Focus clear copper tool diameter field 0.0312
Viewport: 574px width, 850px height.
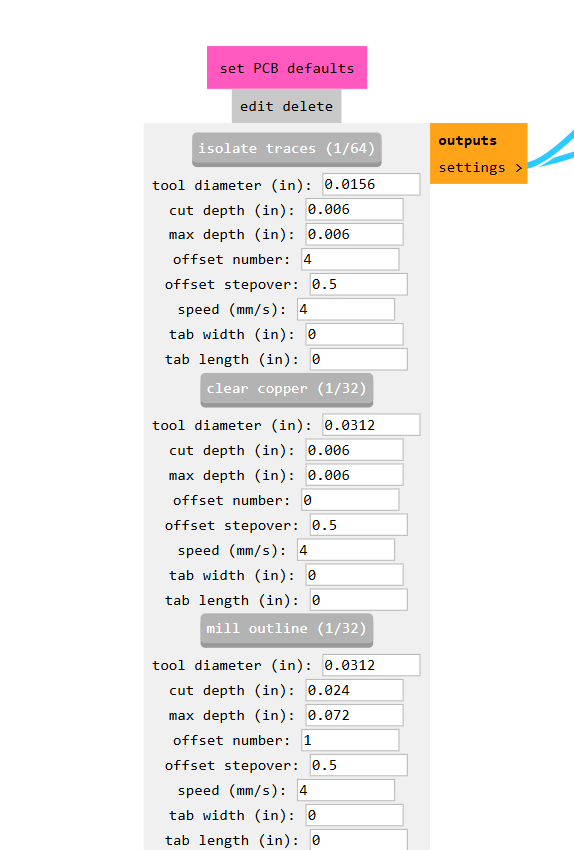[x=371, y=424]
